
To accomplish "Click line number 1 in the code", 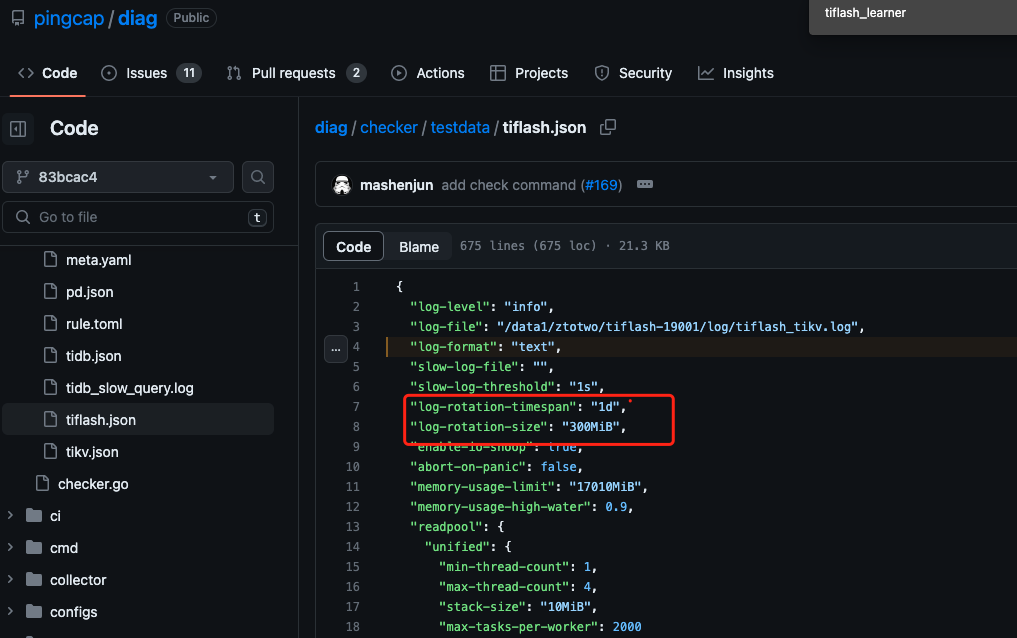I will coord(356,287).
